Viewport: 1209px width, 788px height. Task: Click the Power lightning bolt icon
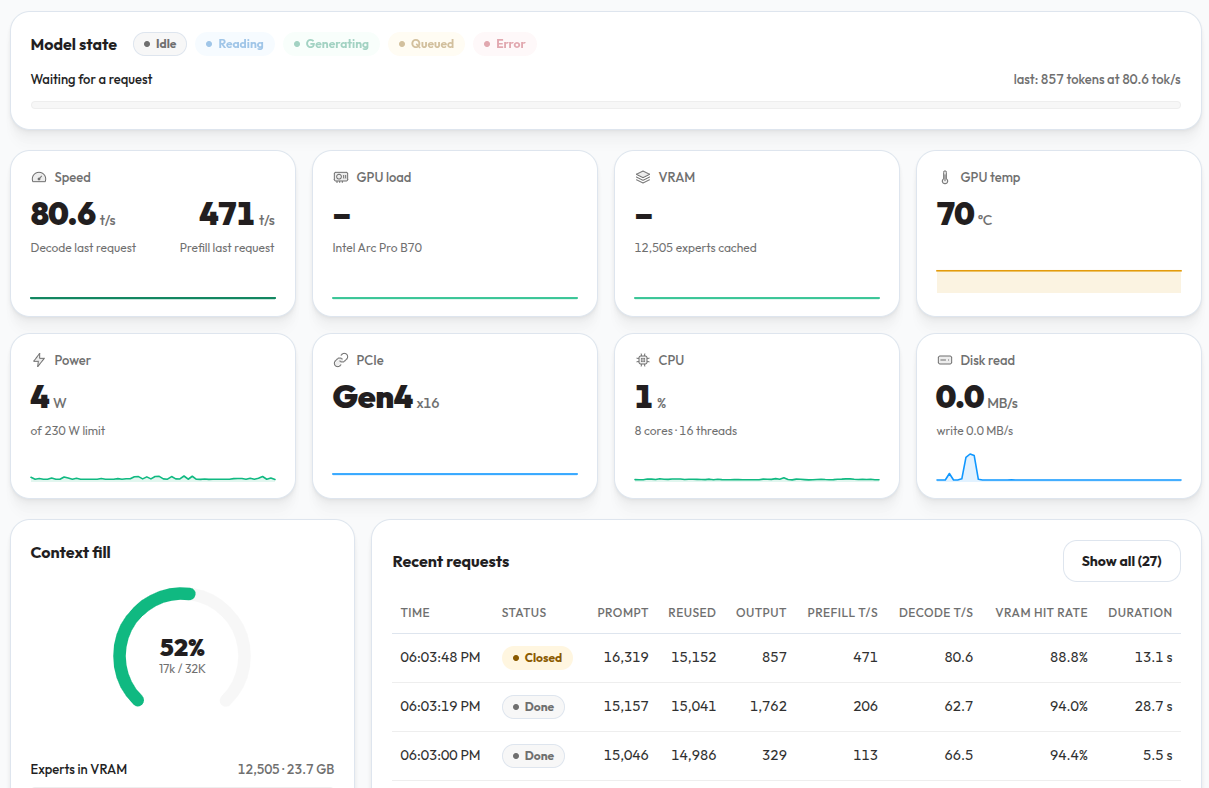39,360
